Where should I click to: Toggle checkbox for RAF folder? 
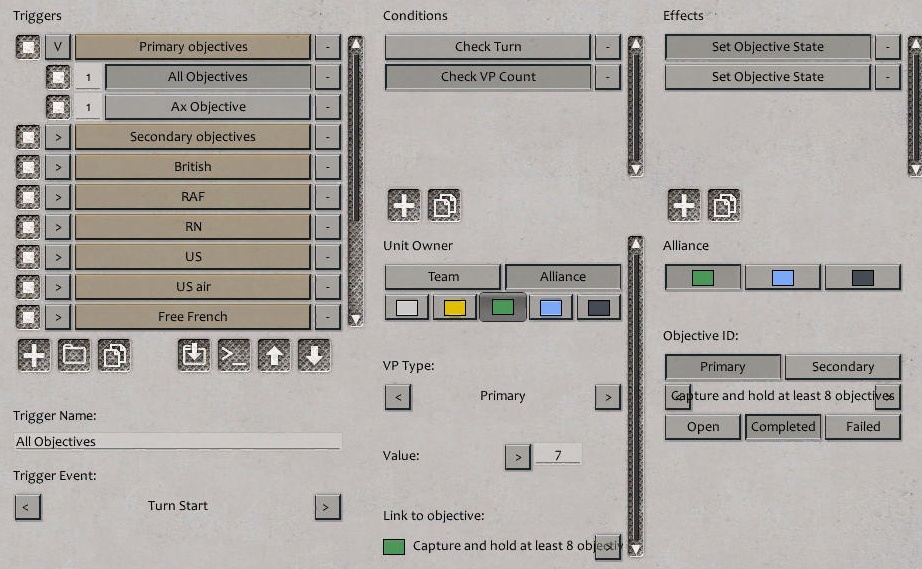click(28, 197)
